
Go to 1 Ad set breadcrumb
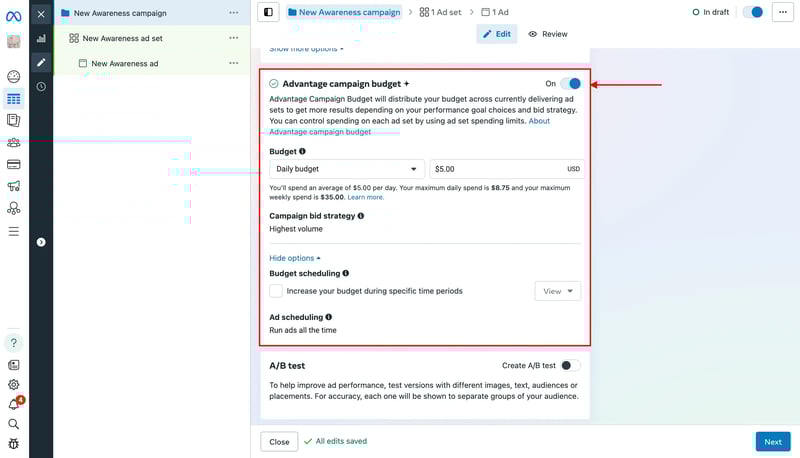pyautogui.click(x=440, y=12)
